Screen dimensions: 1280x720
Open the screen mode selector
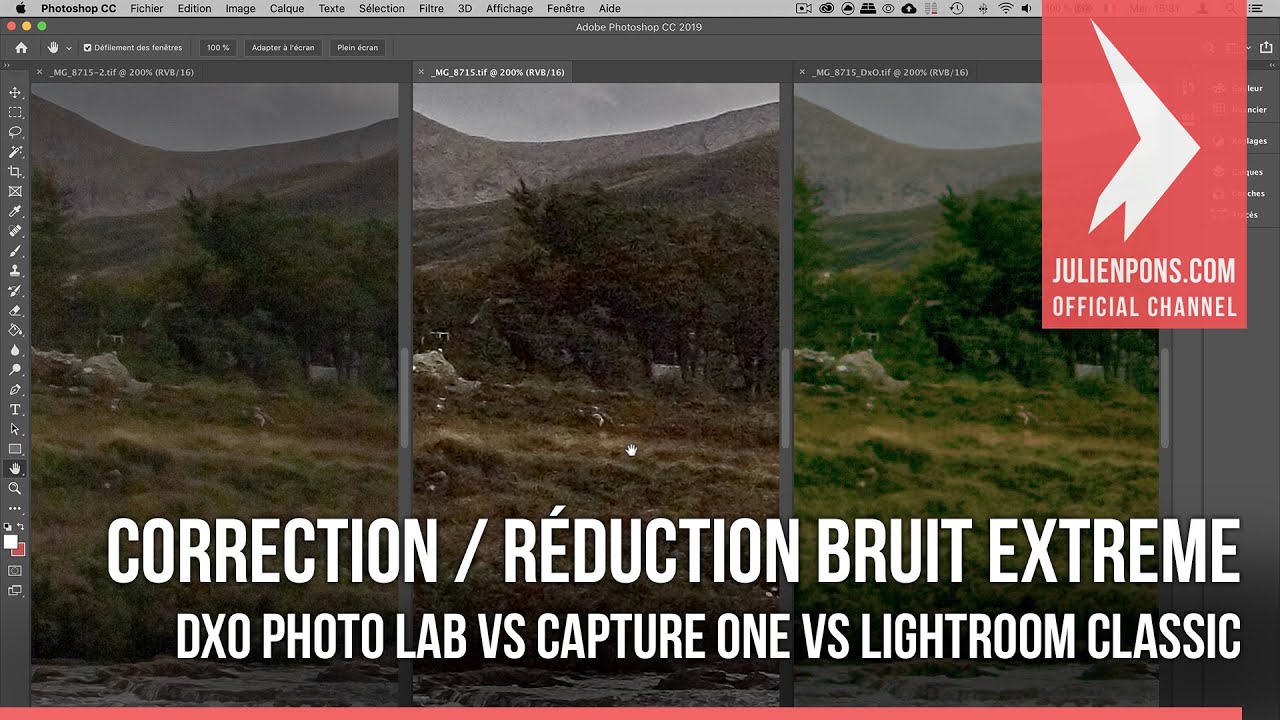click(15, 590)
